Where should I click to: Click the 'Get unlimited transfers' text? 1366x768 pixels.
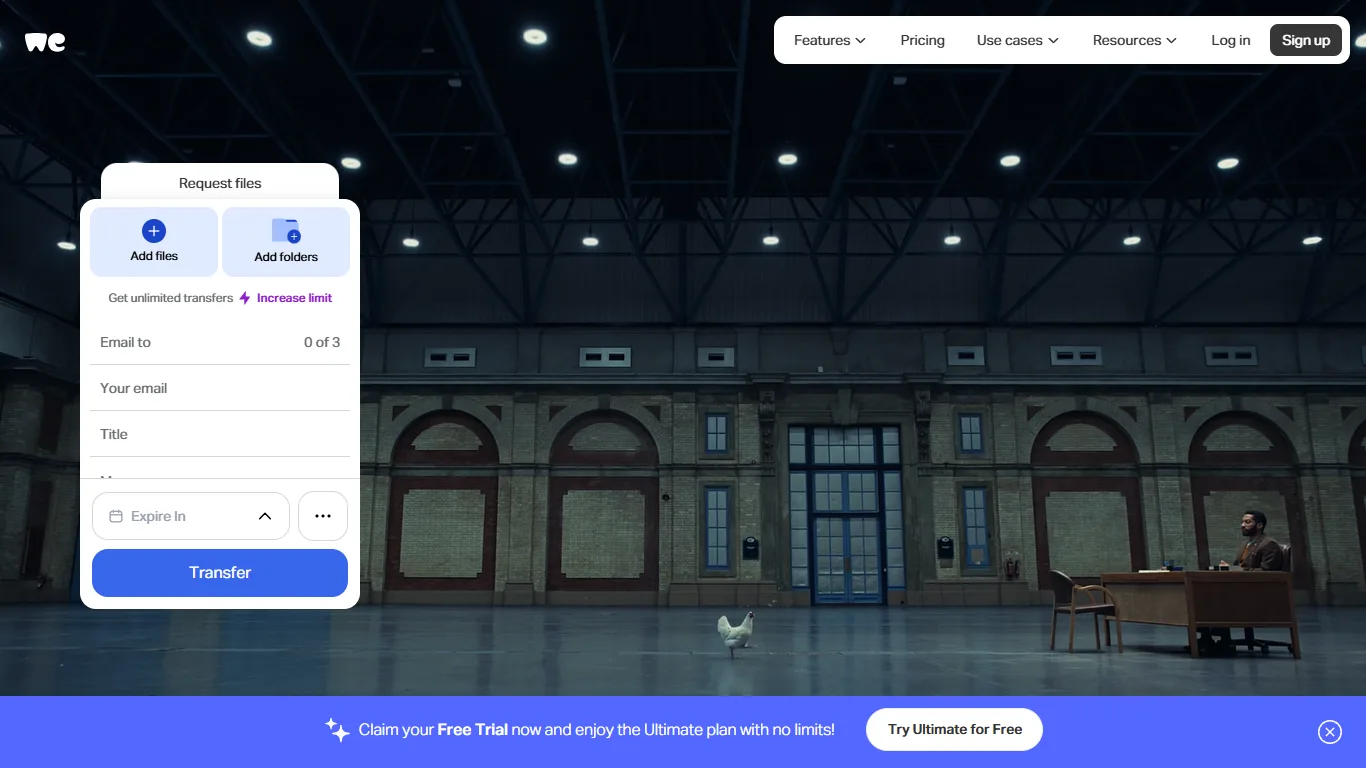tap(171, 298)
